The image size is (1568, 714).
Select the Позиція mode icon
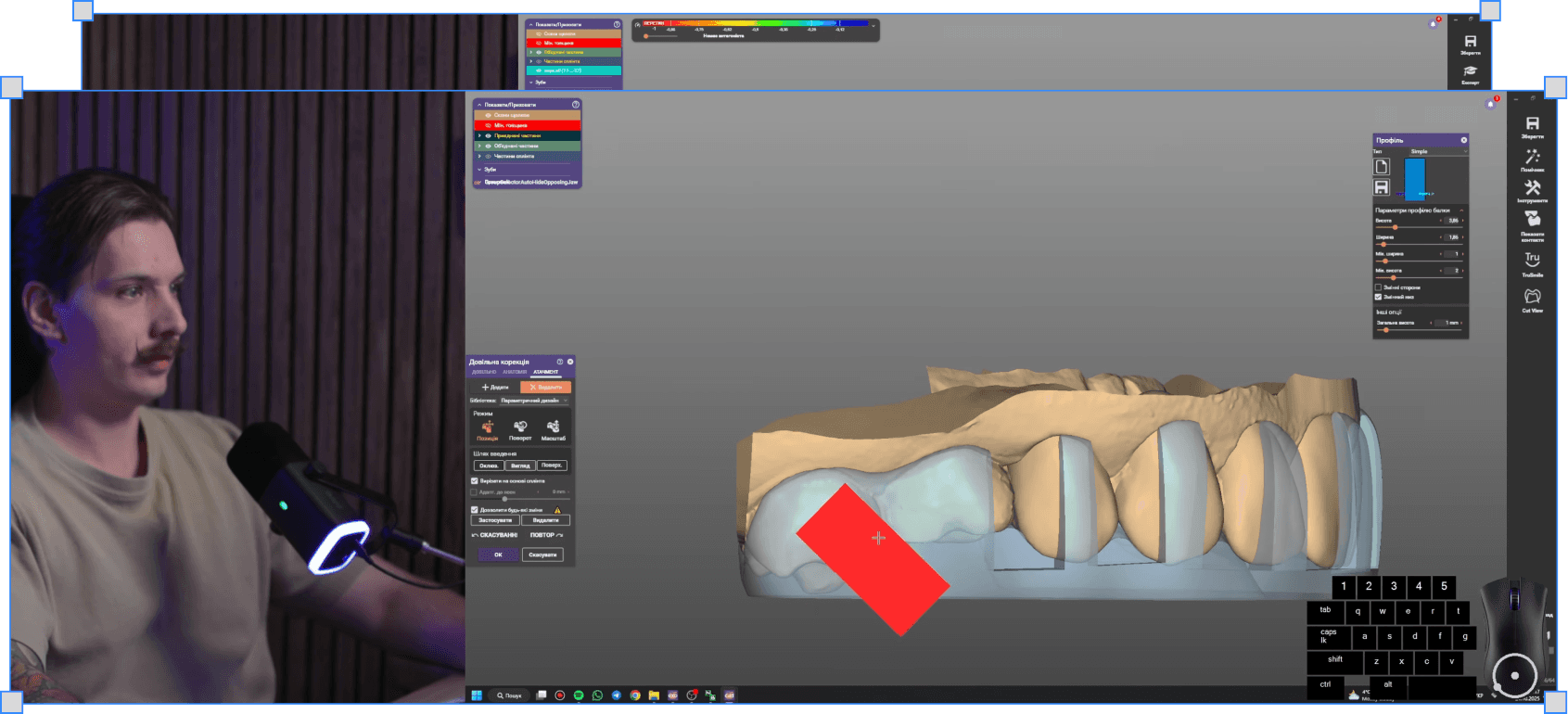(x=487, y=427)
